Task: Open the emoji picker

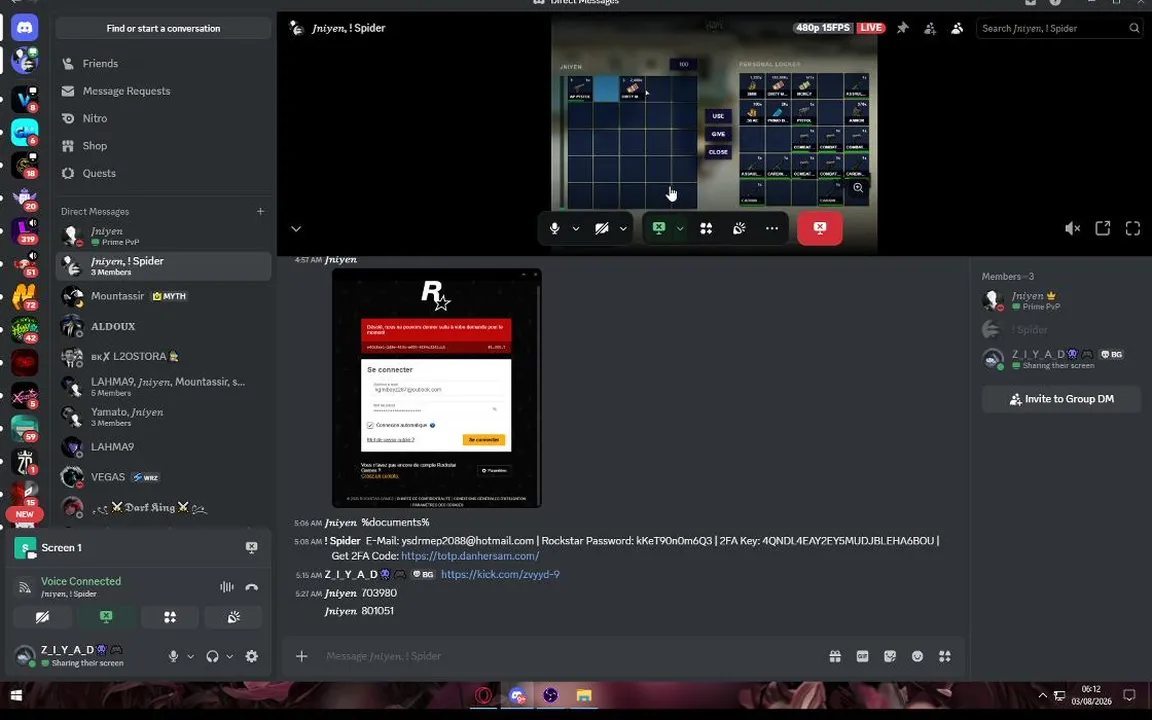Action: [x=918, y=656]
